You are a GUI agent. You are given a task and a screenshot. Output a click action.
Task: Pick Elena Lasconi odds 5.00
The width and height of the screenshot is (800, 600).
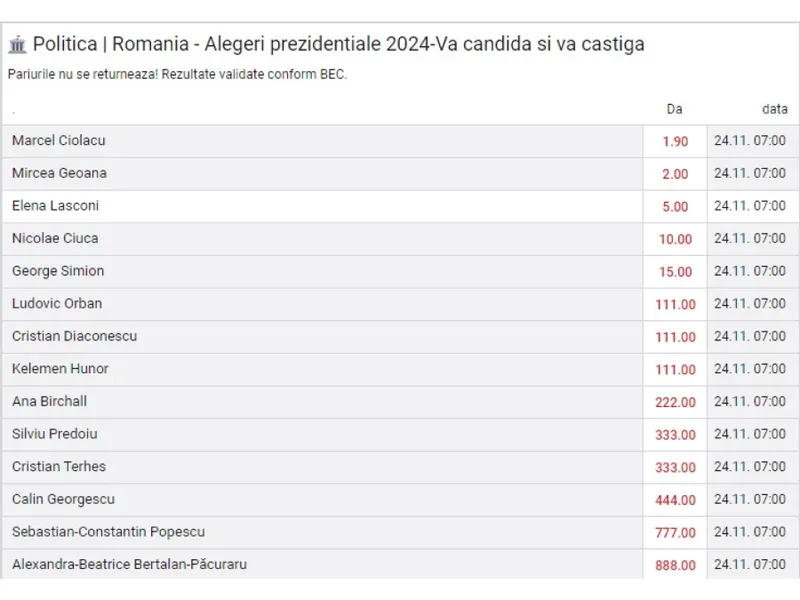(x=675, y=207)
